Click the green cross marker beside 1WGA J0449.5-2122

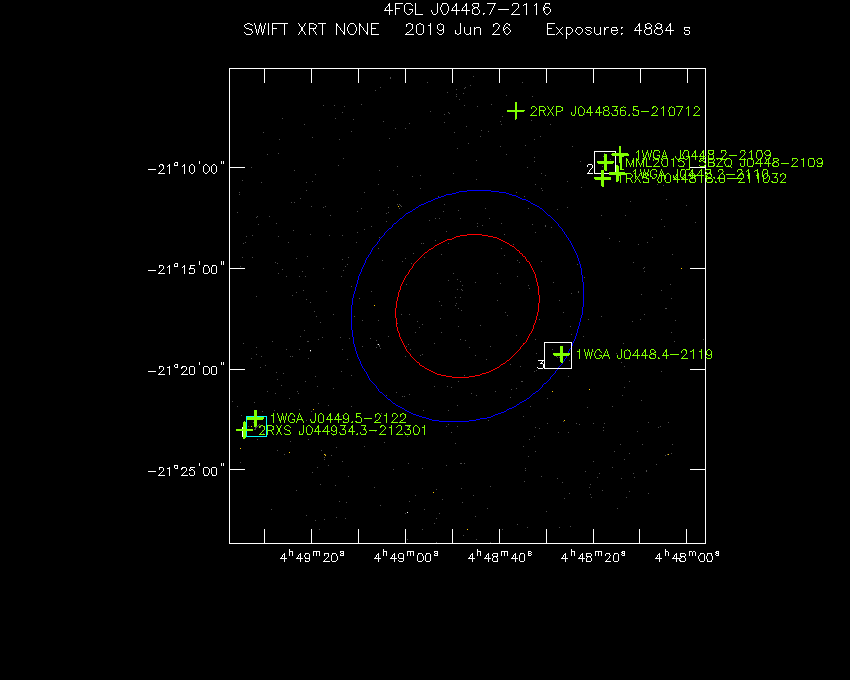point(256,419)
